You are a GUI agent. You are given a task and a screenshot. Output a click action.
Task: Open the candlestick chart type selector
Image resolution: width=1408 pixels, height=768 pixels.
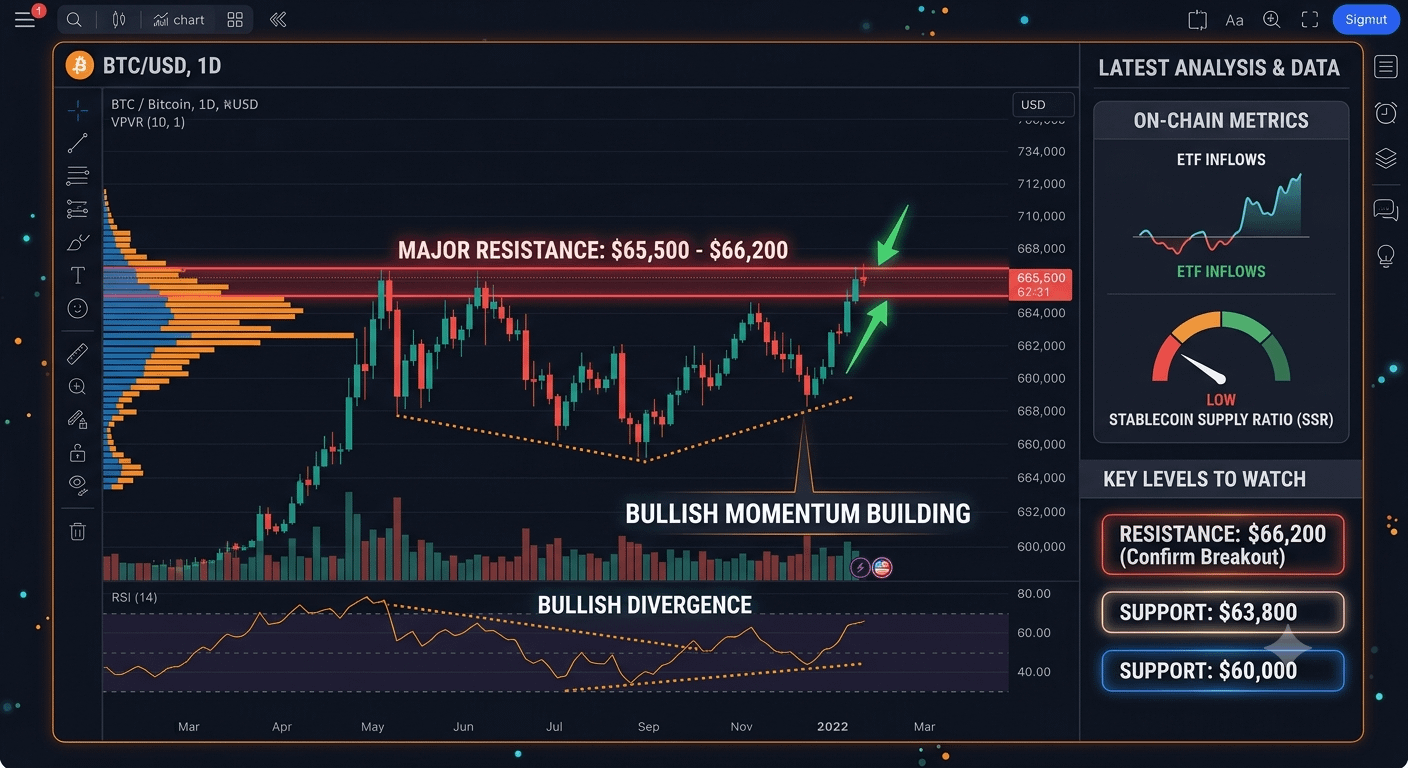[119, 19]
